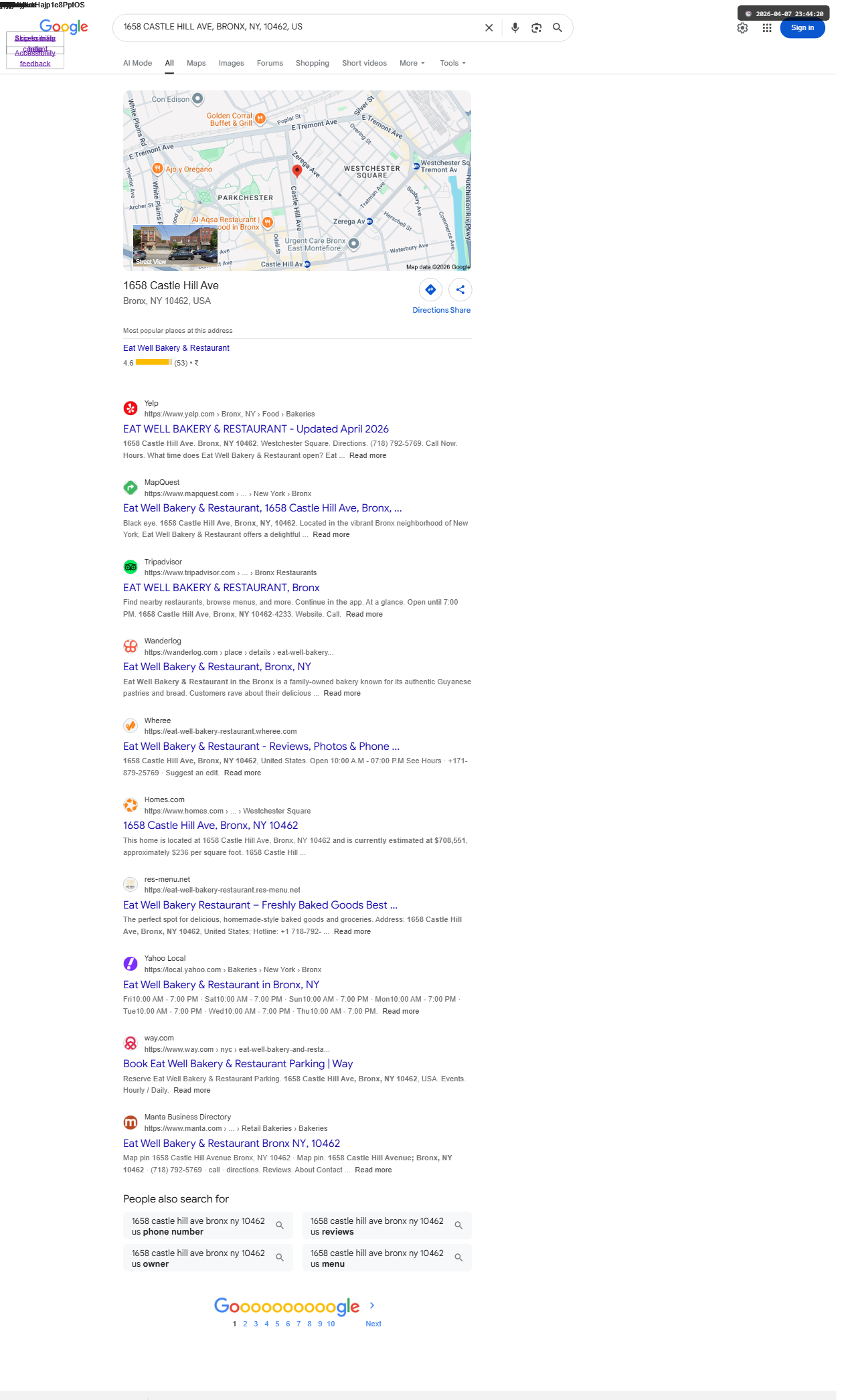Screen dimensions: 846x1400
Task: Submit query with magnifier search icon
Action: coord(558,28)
